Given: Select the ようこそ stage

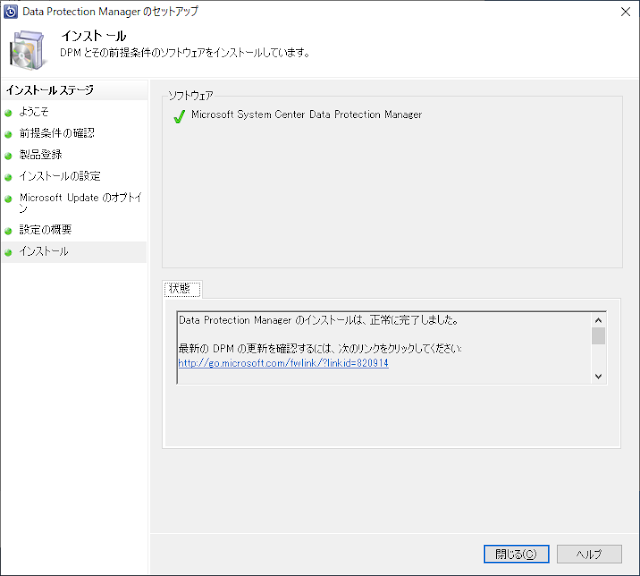Looking at the screenshot, I should click(34, 111).
